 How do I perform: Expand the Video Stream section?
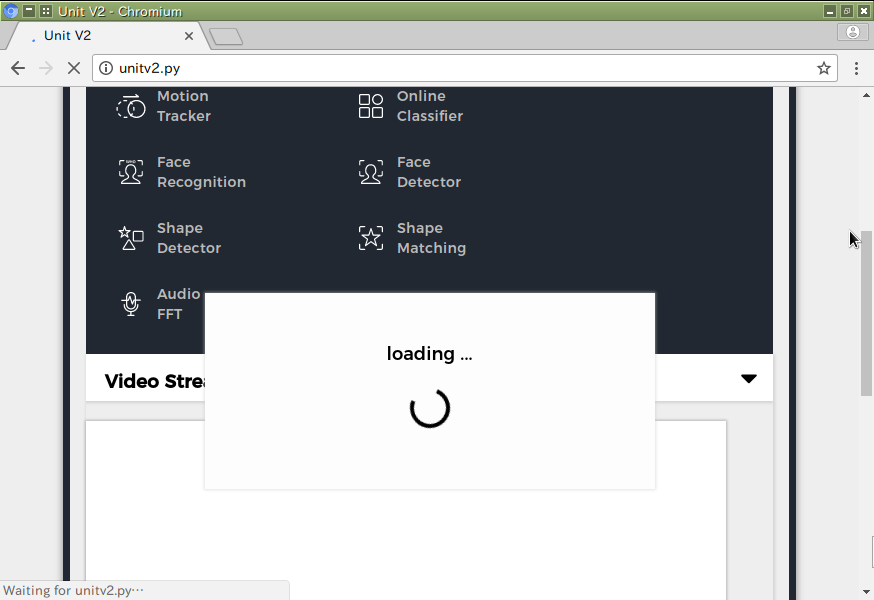coord(749,378)
